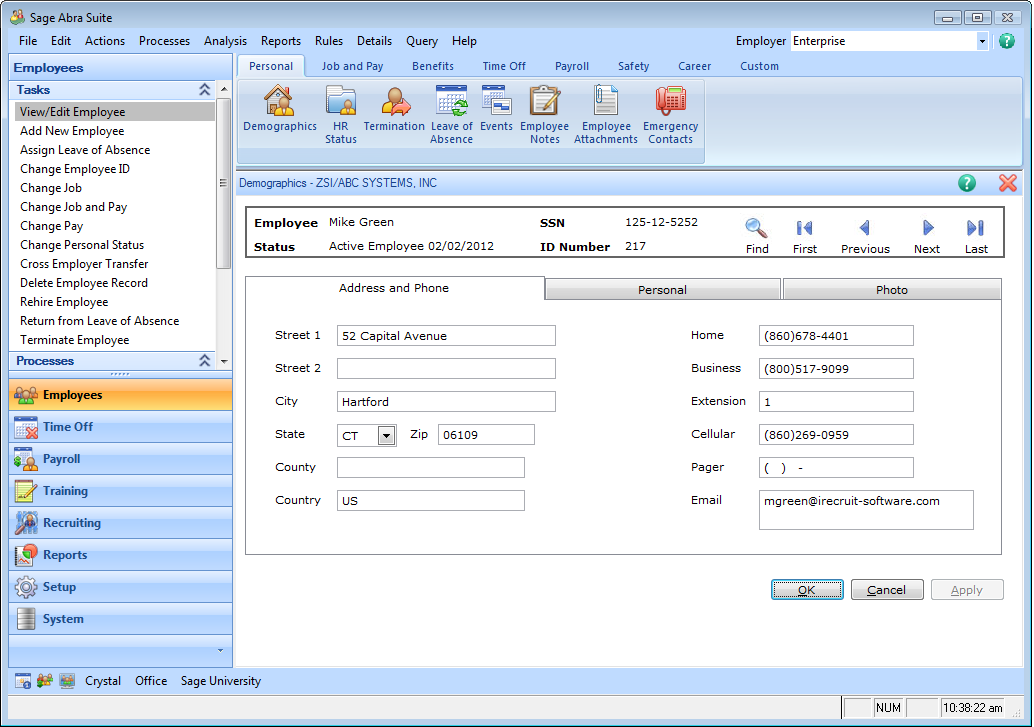Click the Find magnifier icon
The image size is (1034, 727).
click(x=757, y=229)
